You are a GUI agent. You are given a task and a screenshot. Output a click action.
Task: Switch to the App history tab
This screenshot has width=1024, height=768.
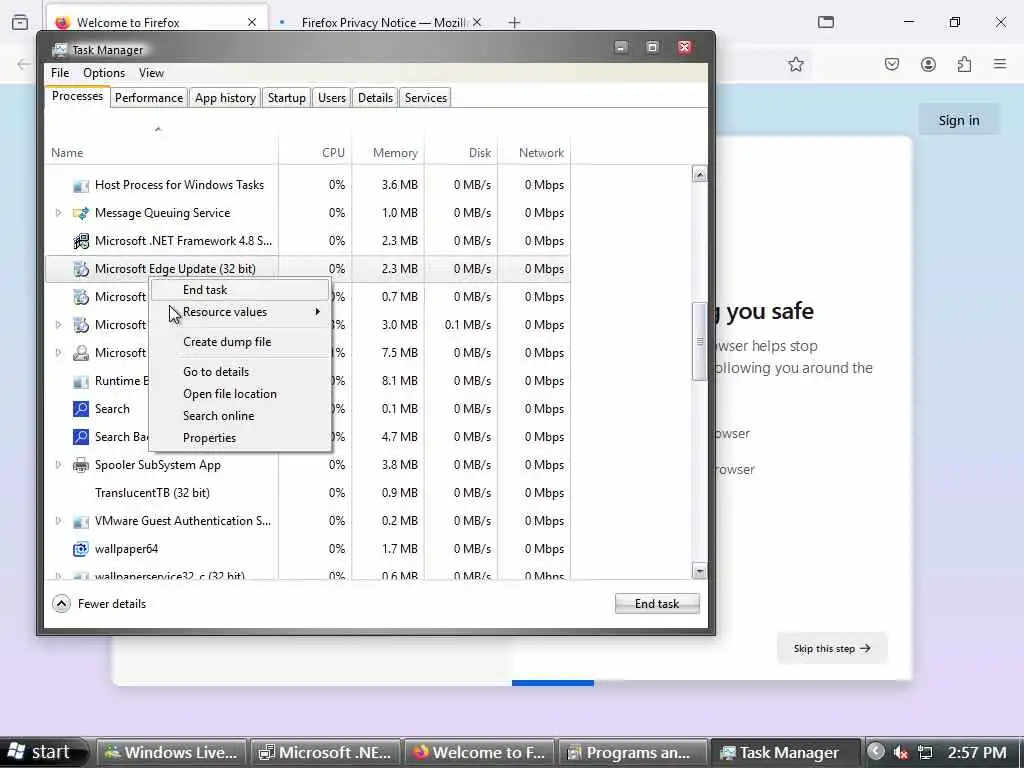[225, 98]
